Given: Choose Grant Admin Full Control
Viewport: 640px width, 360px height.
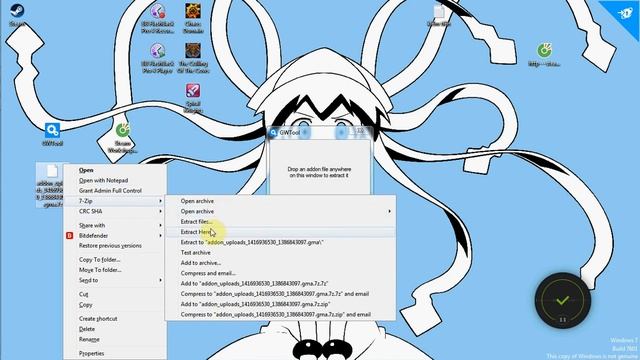Looking at the screenshot, I should tap(110, 191).
